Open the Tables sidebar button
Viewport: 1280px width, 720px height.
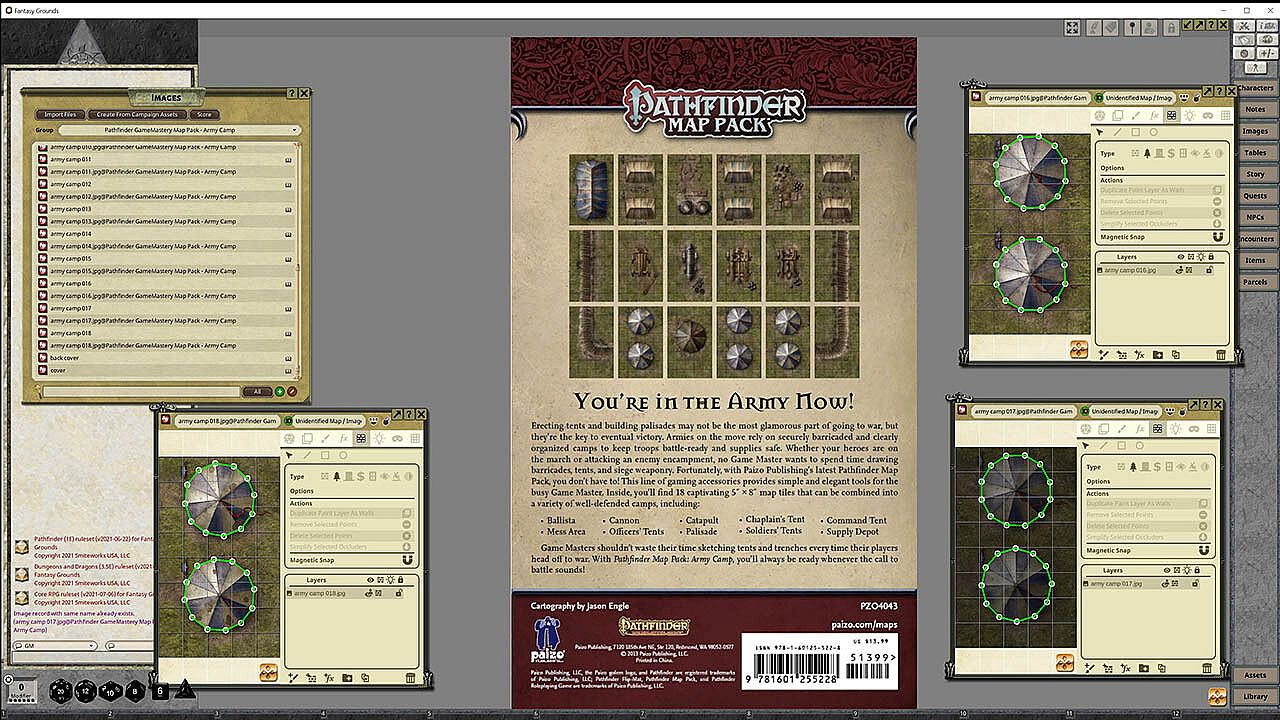pos(1255,153)
